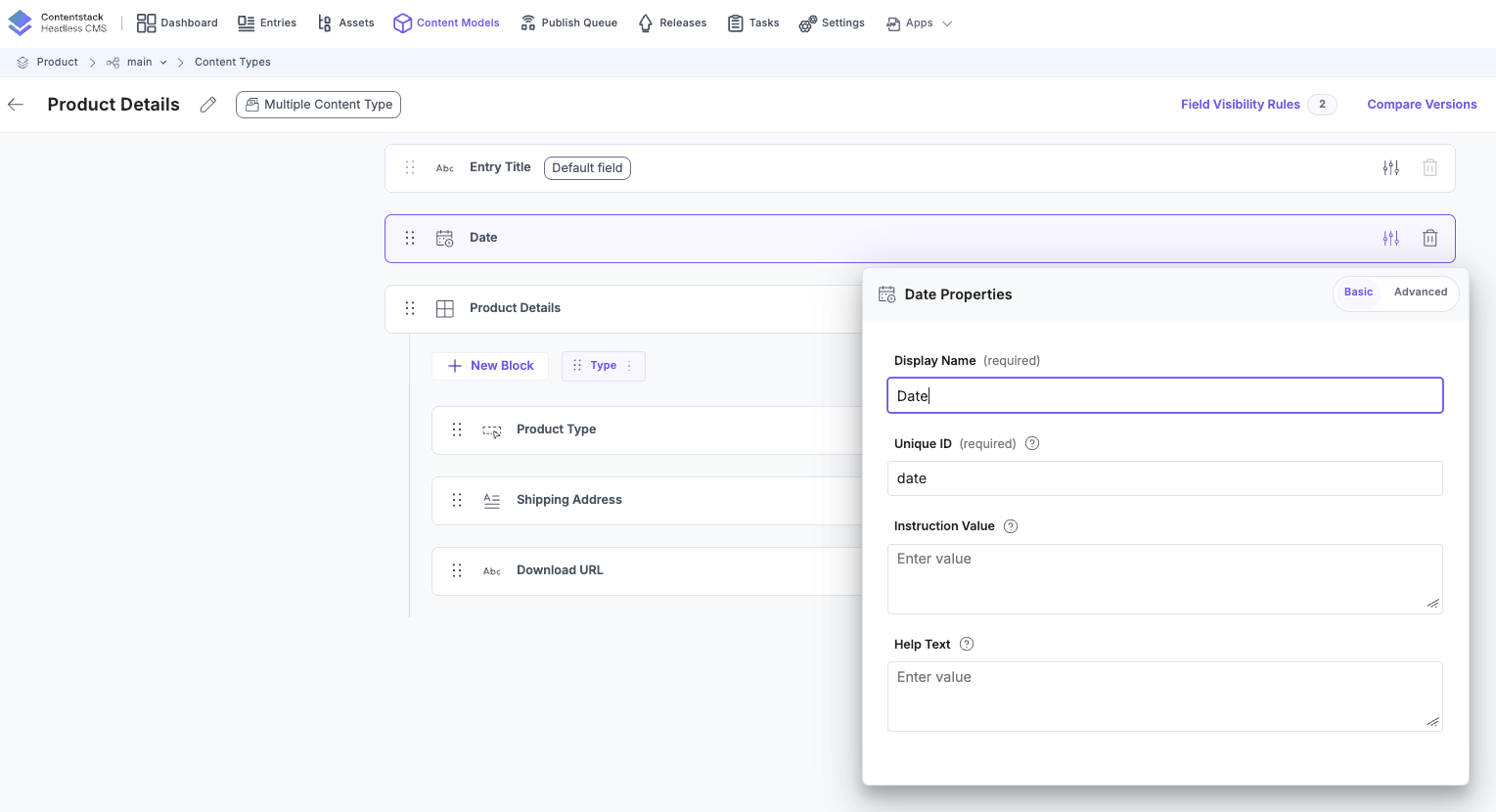The width and height of the screenshot is (1496, 812).
Task: Click the Instruction Value help icon
Action: pos(1011,526)
